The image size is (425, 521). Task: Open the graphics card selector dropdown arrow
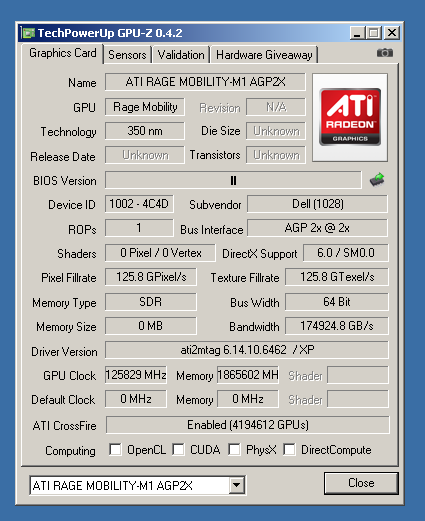[x=236, y=485]
